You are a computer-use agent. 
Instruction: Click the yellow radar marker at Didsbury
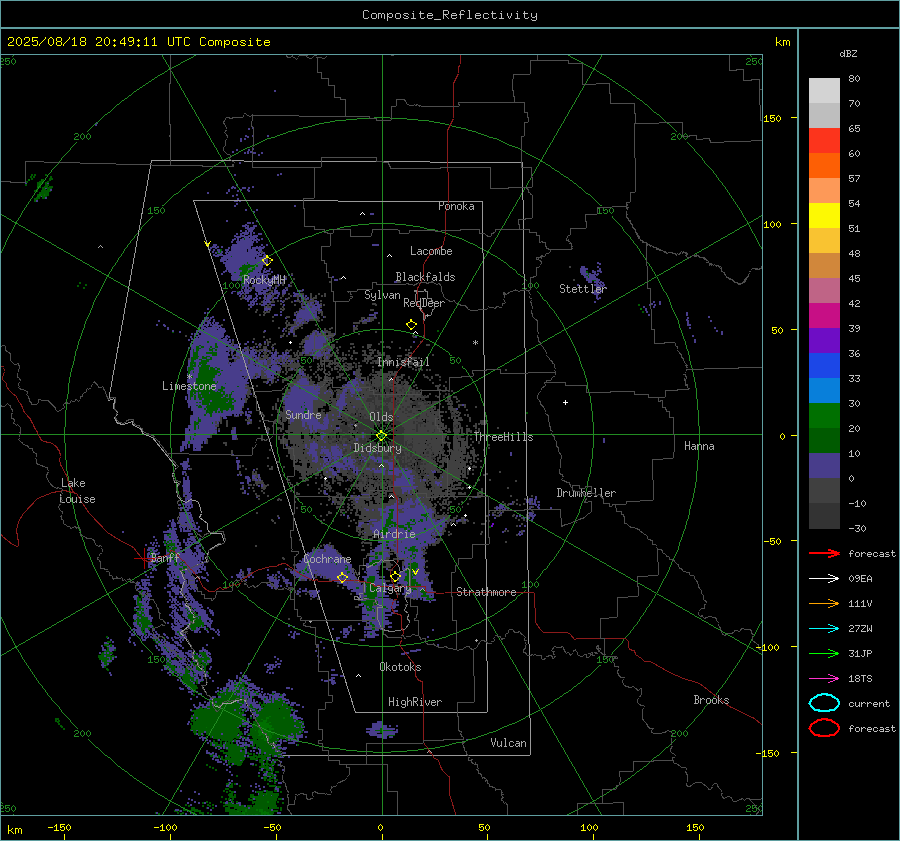tap(381, 436)
